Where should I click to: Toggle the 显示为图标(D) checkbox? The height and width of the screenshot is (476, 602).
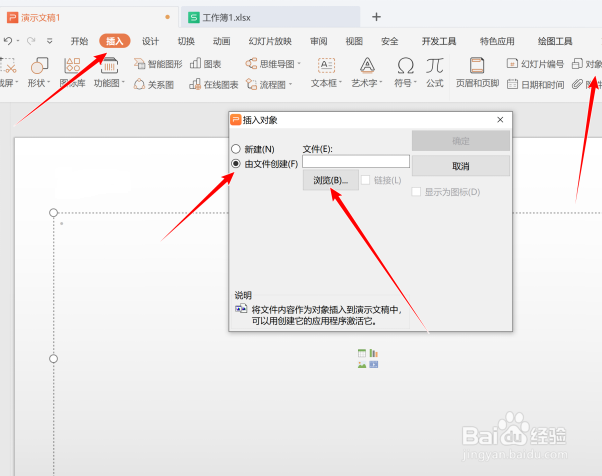[416, 192]
